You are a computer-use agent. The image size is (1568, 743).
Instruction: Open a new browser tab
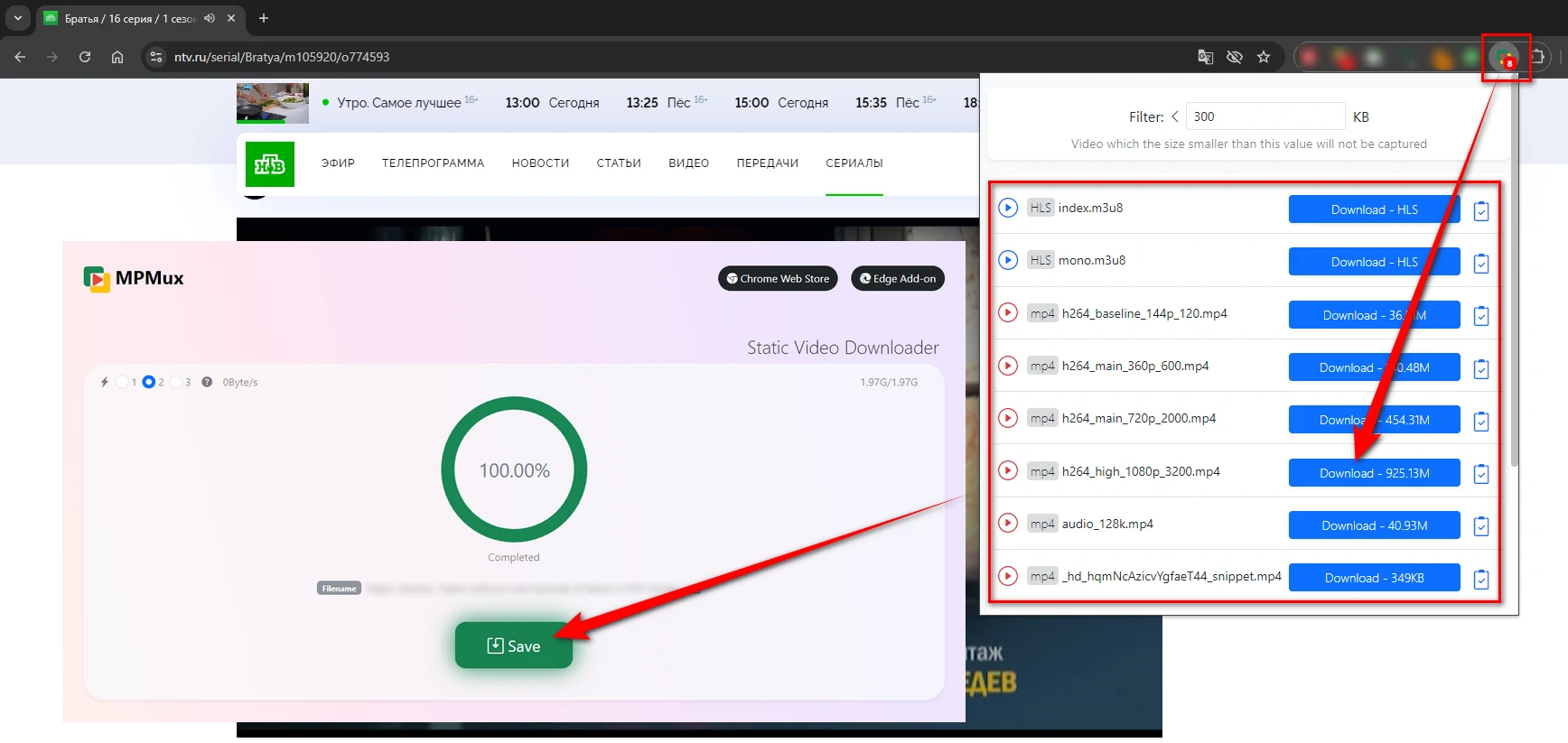[x=264, y=18]
